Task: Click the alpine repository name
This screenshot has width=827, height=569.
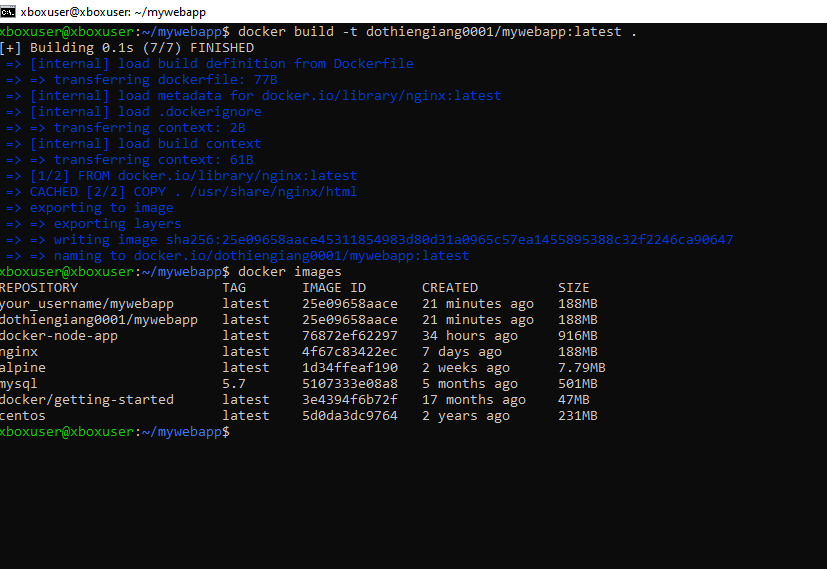Action: point(24,368)
